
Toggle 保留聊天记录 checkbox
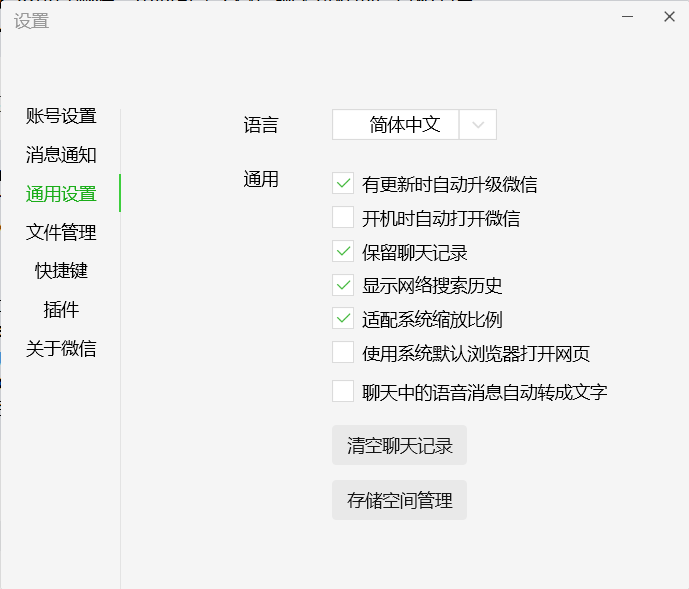pyautogui.click(x=343, y=251)
